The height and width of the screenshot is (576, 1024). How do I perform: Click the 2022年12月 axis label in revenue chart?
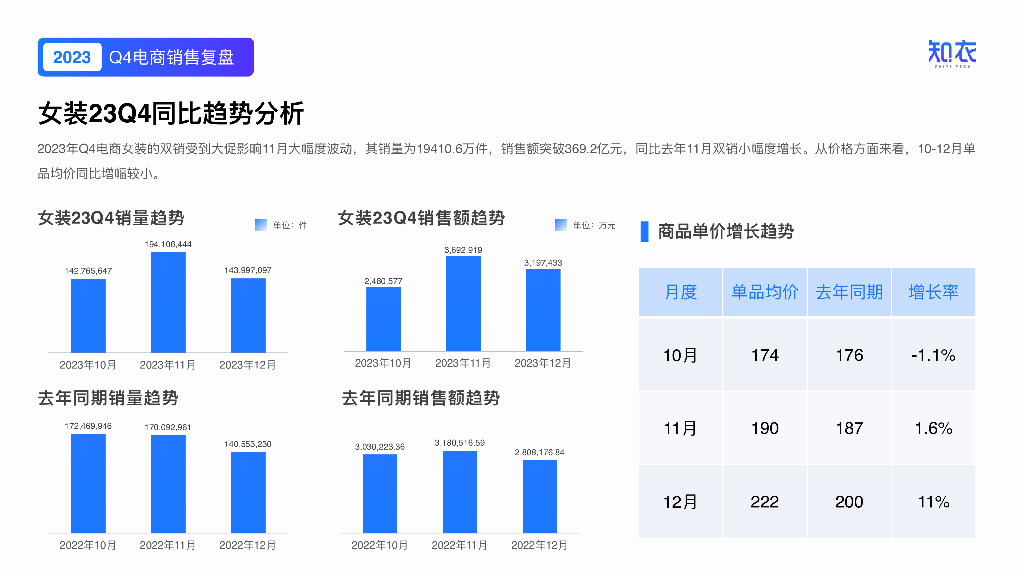click(539, 545)
